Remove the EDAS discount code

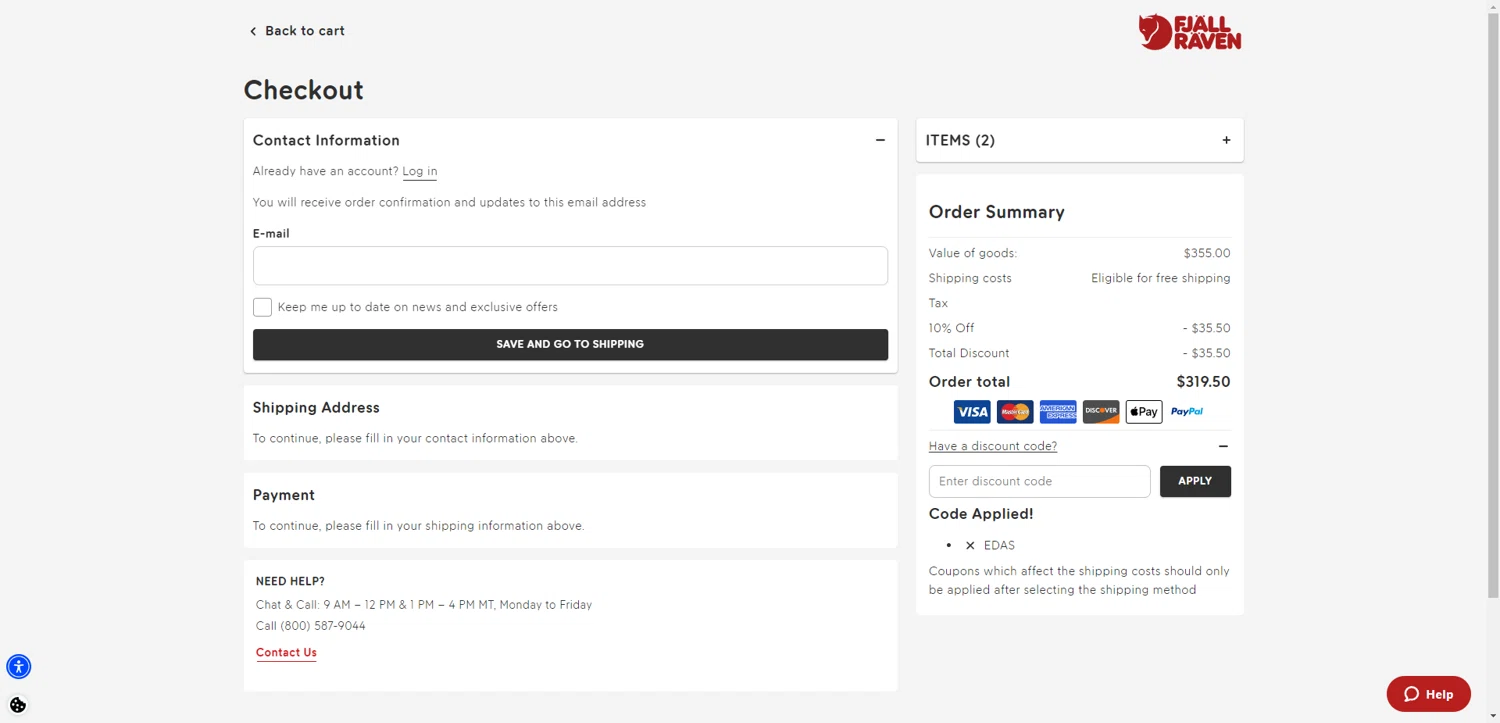[x=970, y=546]
